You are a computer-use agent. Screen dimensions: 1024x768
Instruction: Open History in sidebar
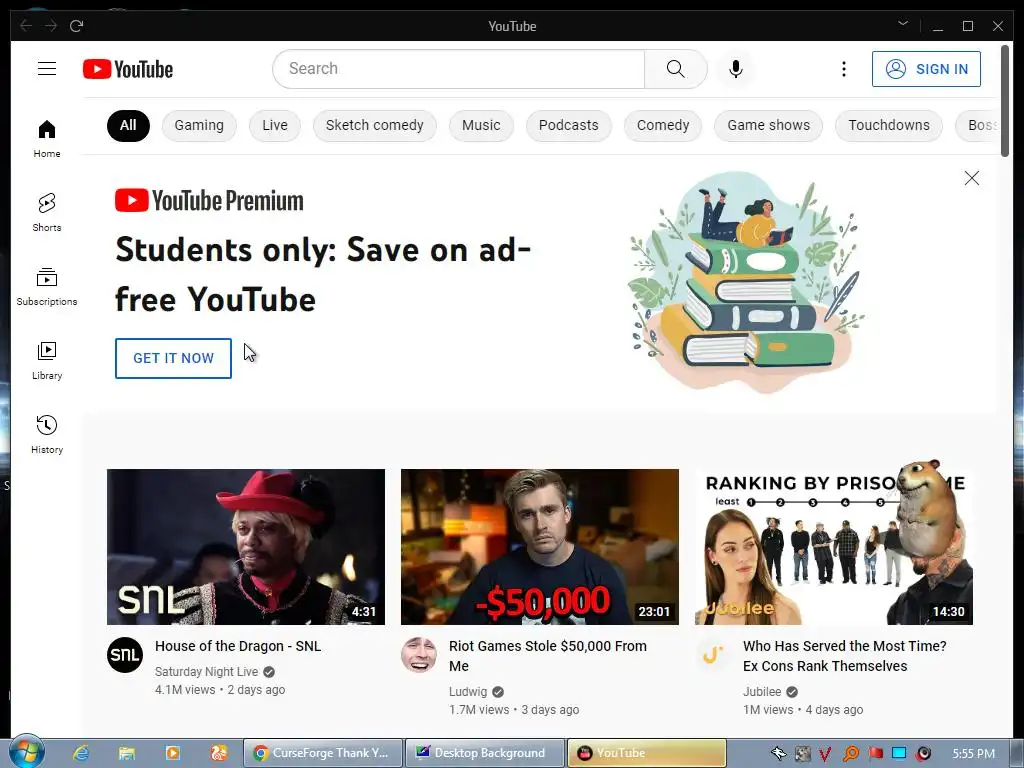[47, 434]
